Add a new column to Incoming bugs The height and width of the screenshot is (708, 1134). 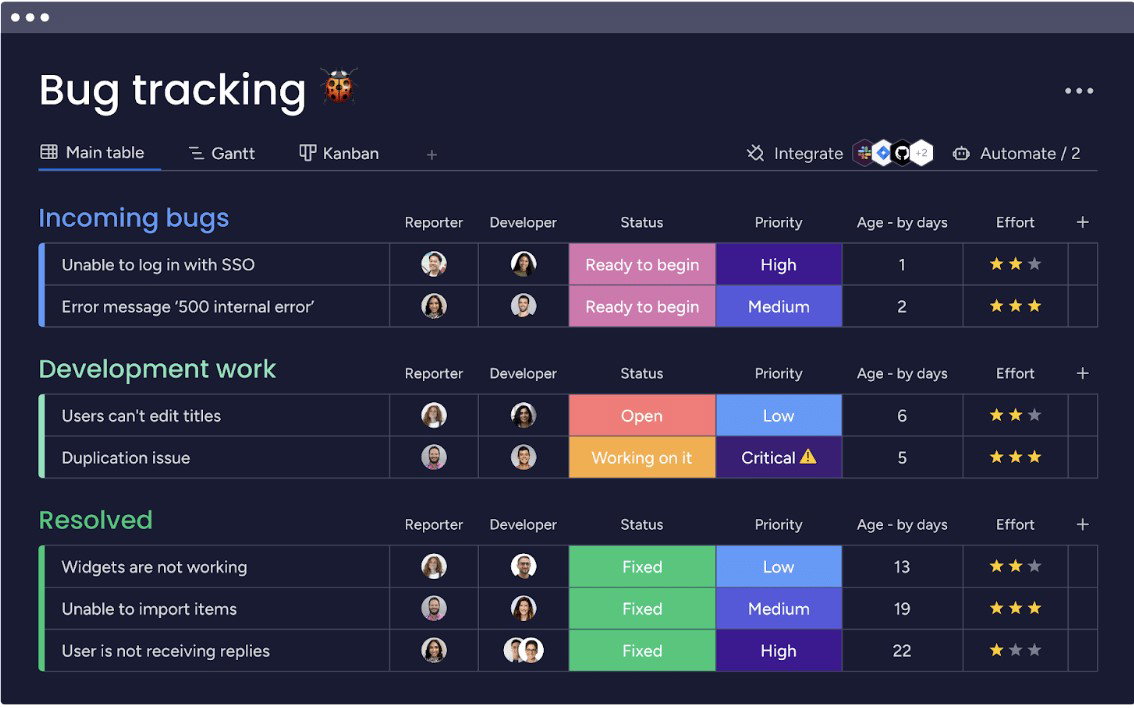point(1082,222)
